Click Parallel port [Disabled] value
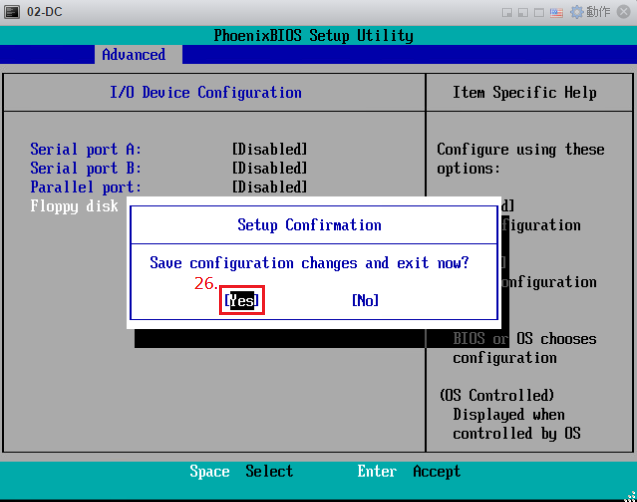Image resolution: width=637 pixels, height=502 pixels. click(x=269, y=187)
